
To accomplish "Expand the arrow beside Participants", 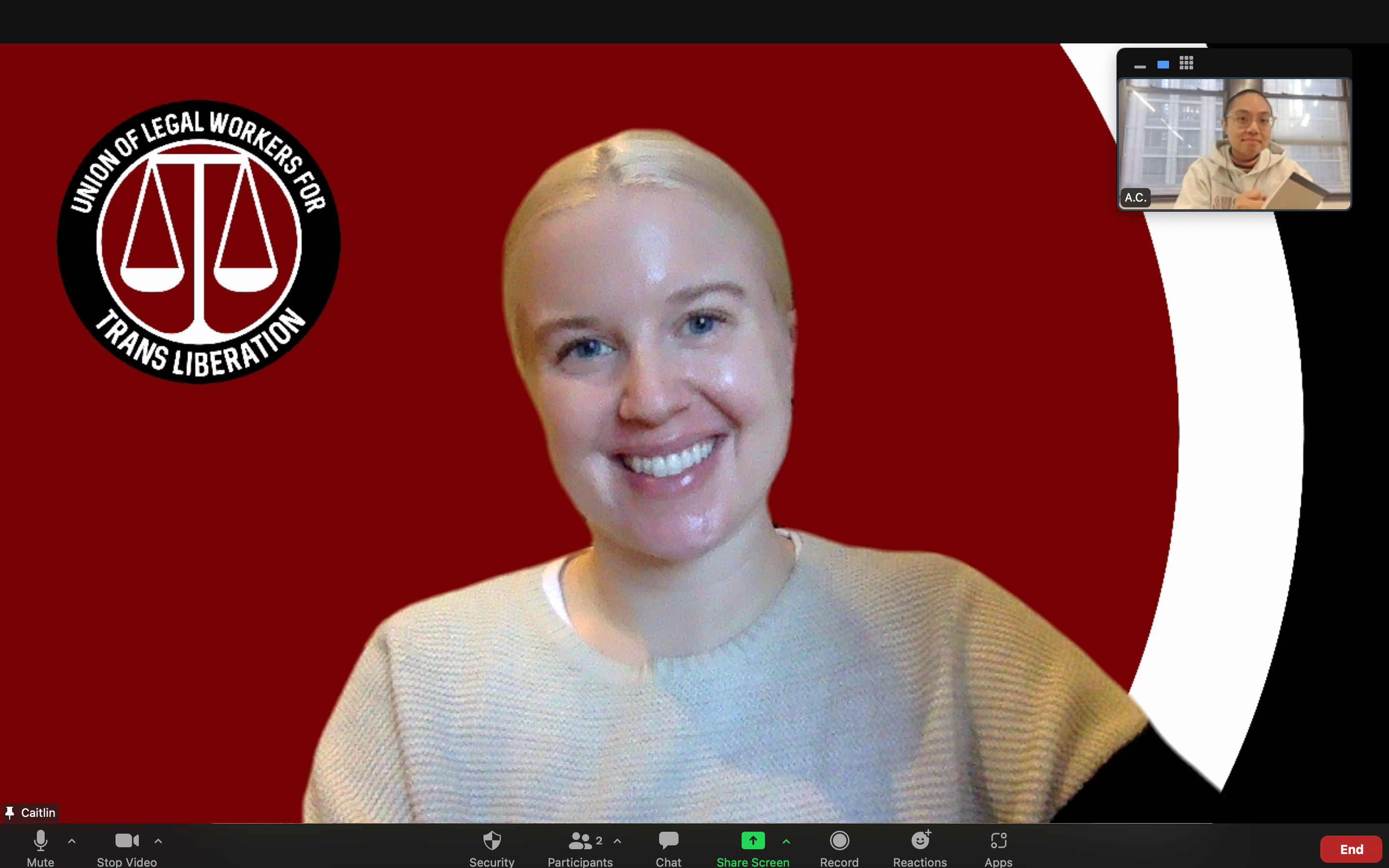I will coord(618,841).
